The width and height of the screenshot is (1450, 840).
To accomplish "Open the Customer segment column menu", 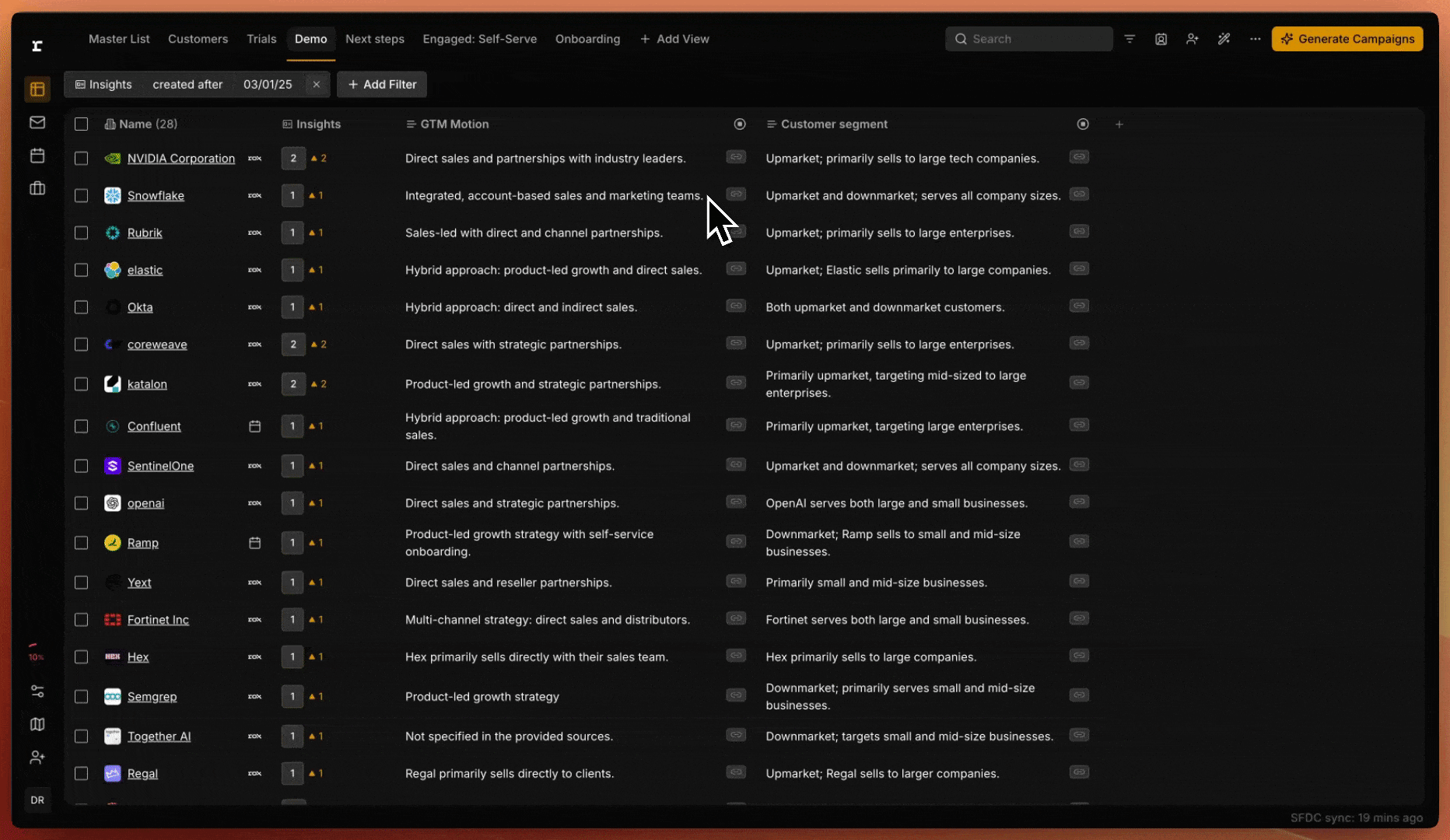I will click(1082, 124).
